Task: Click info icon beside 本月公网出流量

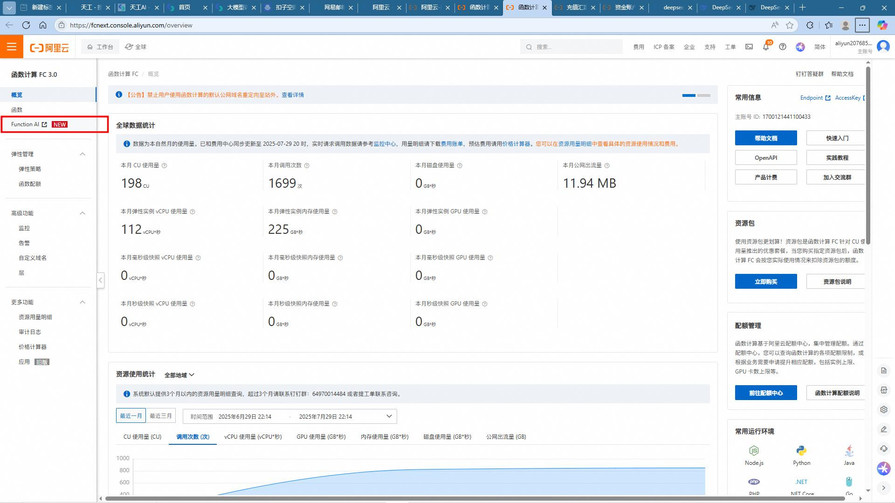Action: click(607, 166)
